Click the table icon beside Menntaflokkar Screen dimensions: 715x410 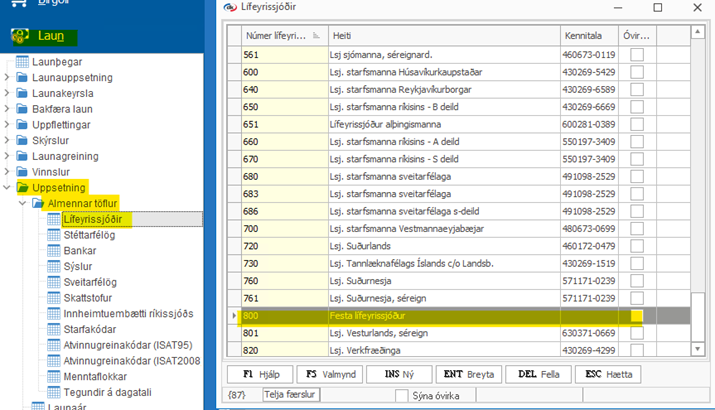[54, 376]
